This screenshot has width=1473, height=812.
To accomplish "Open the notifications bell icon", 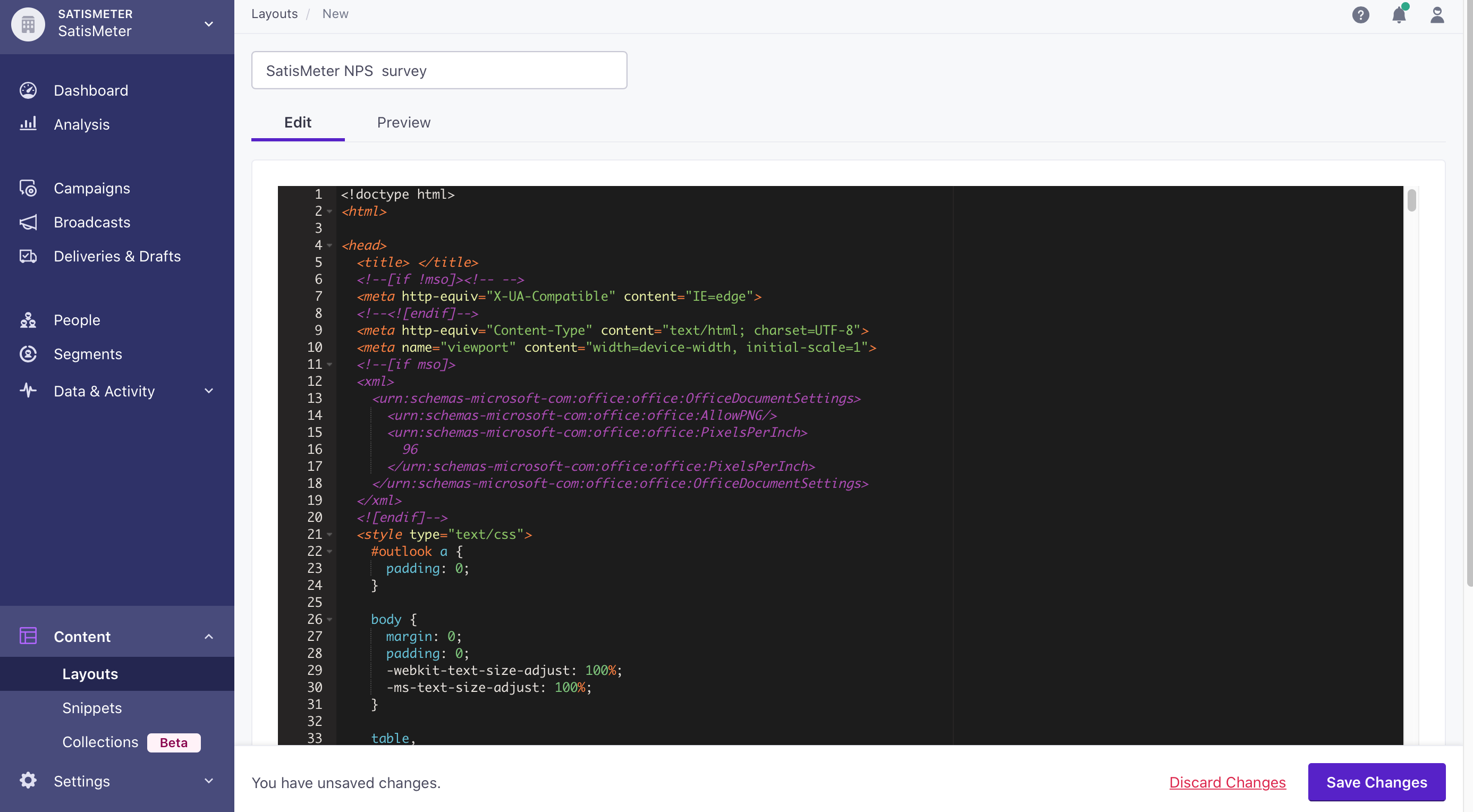I will (1399, 14).
